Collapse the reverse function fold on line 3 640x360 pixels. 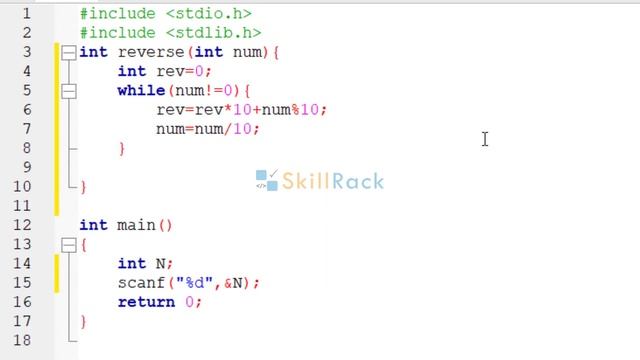[69, 53]
